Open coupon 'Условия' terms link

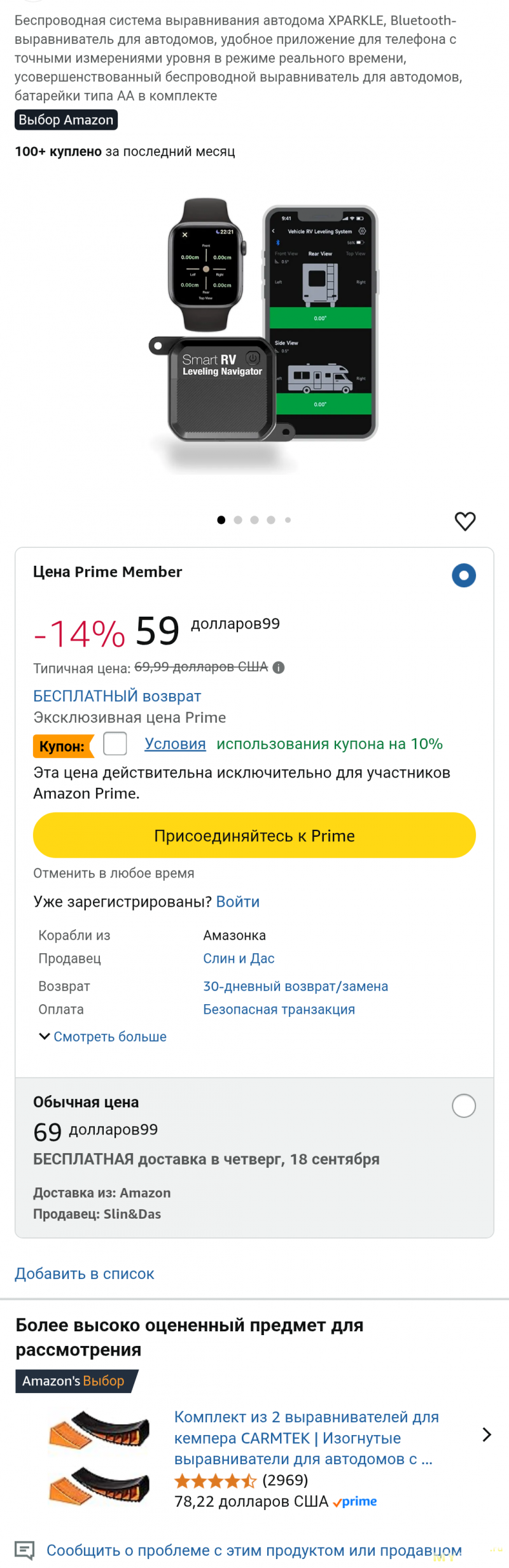click(175, 744)
